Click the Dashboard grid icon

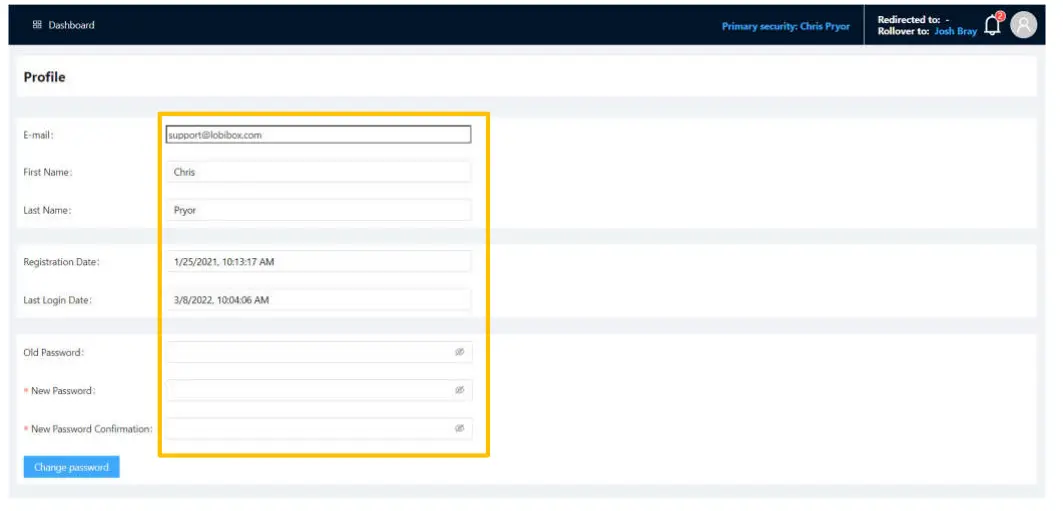click(37, 25)
